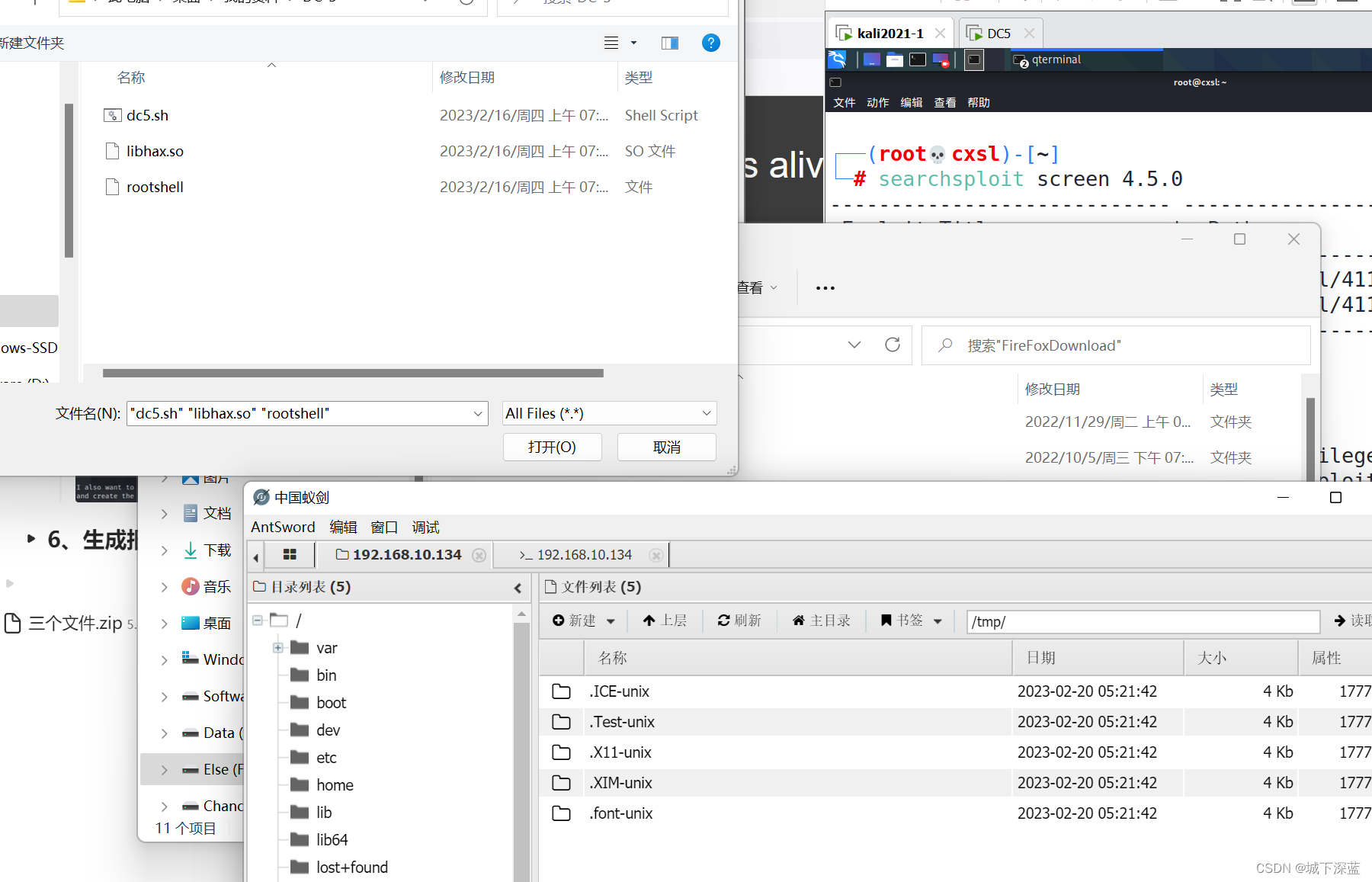Open the 动作 menu in qterminal
1372x882 pixels.
pyautogui.click(x=877, y=102)
